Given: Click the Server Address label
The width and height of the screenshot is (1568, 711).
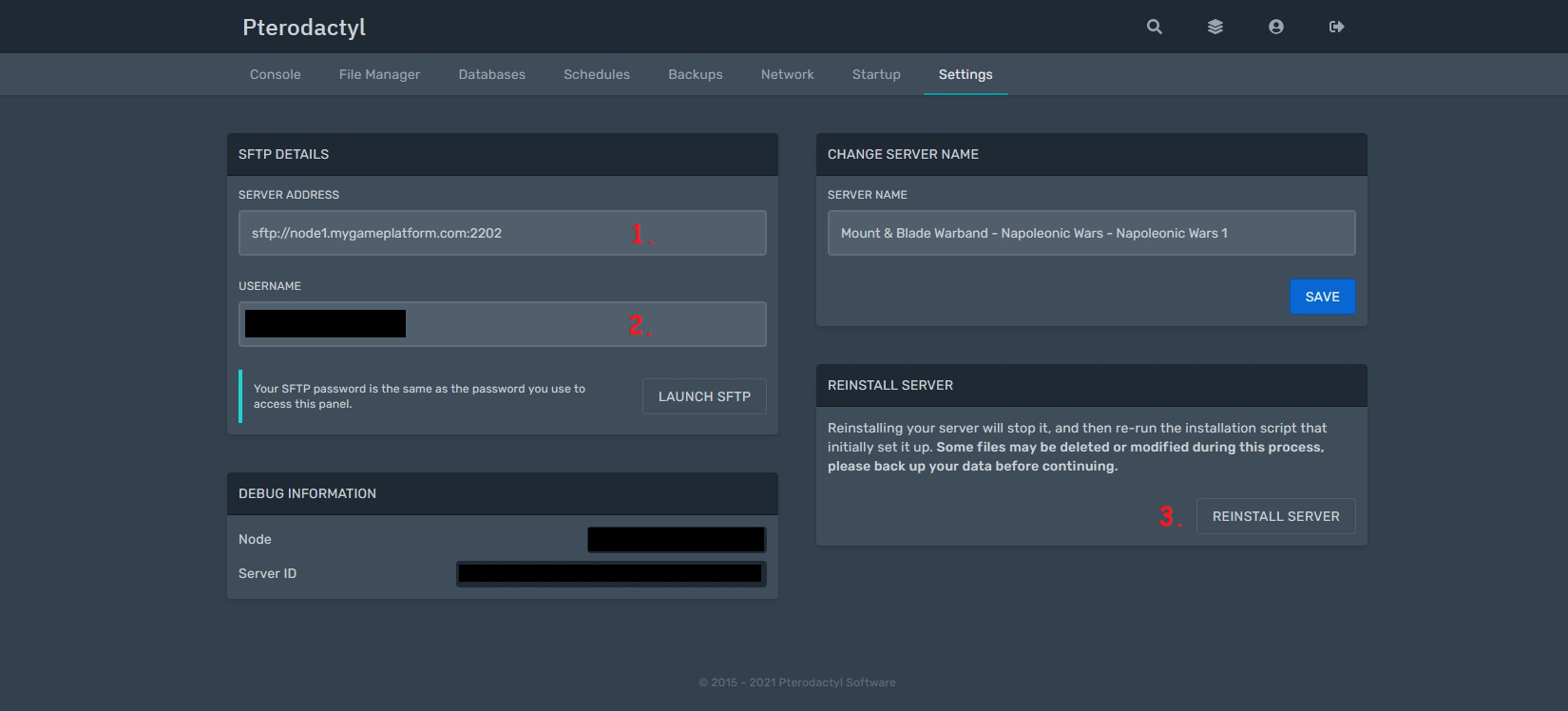Looking at the screenshot, I should click(289, 195).
